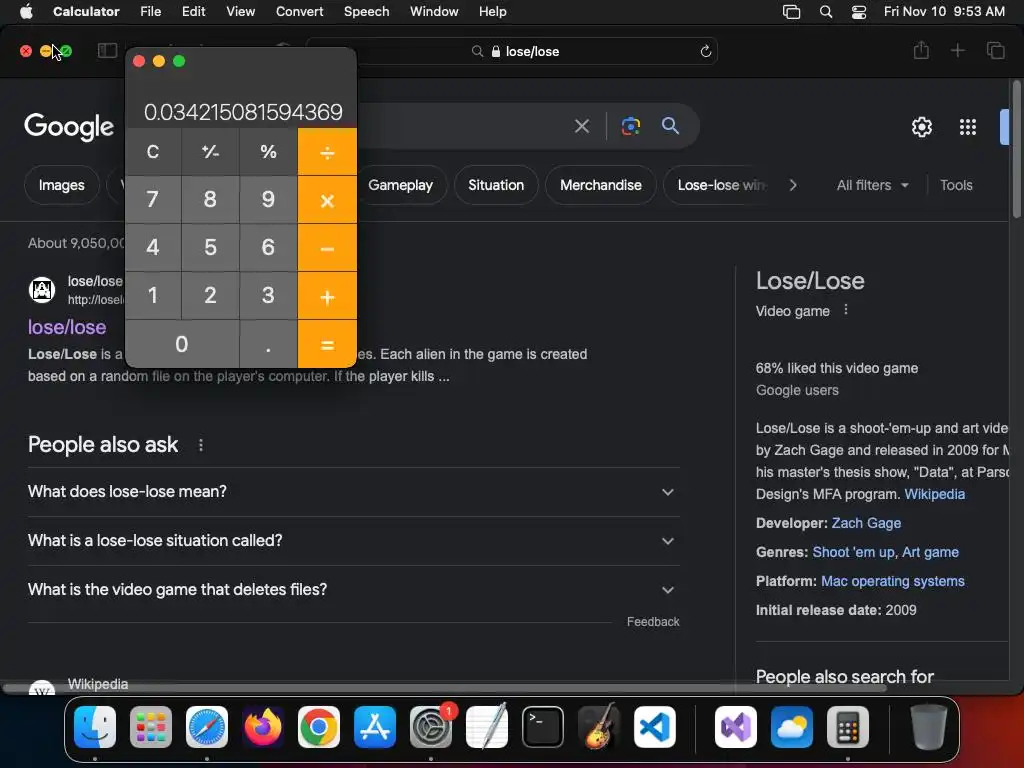Toggle sign with the plus/minus key
The height and width of the screenshot is (768, 1024).
pyautogui.click(x=210, y=152)
